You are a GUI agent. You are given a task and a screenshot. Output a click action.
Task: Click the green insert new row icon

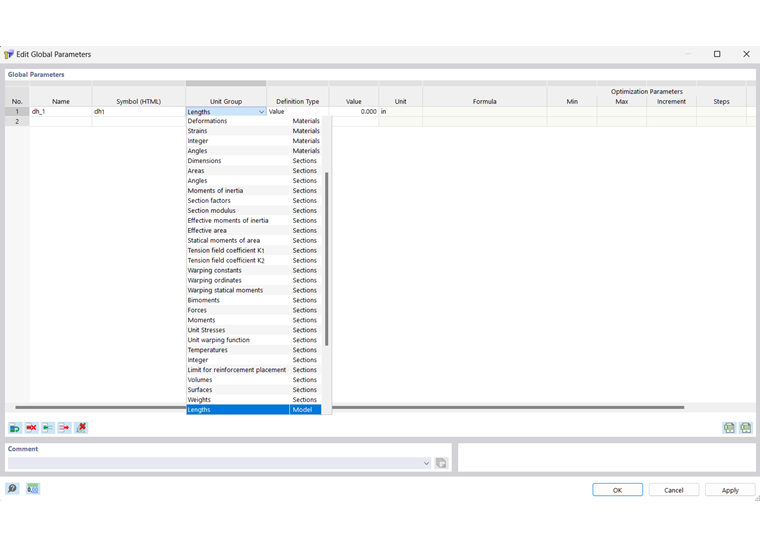click(x=15, y=428)
